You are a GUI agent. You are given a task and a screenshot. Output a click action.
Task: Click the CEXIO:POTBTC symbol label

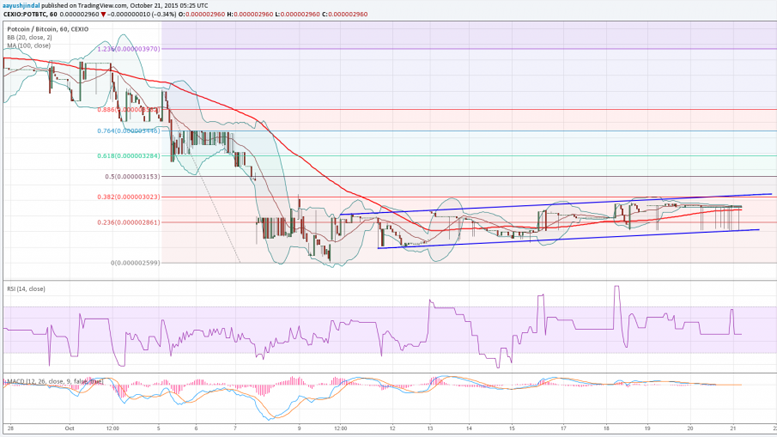30,14
